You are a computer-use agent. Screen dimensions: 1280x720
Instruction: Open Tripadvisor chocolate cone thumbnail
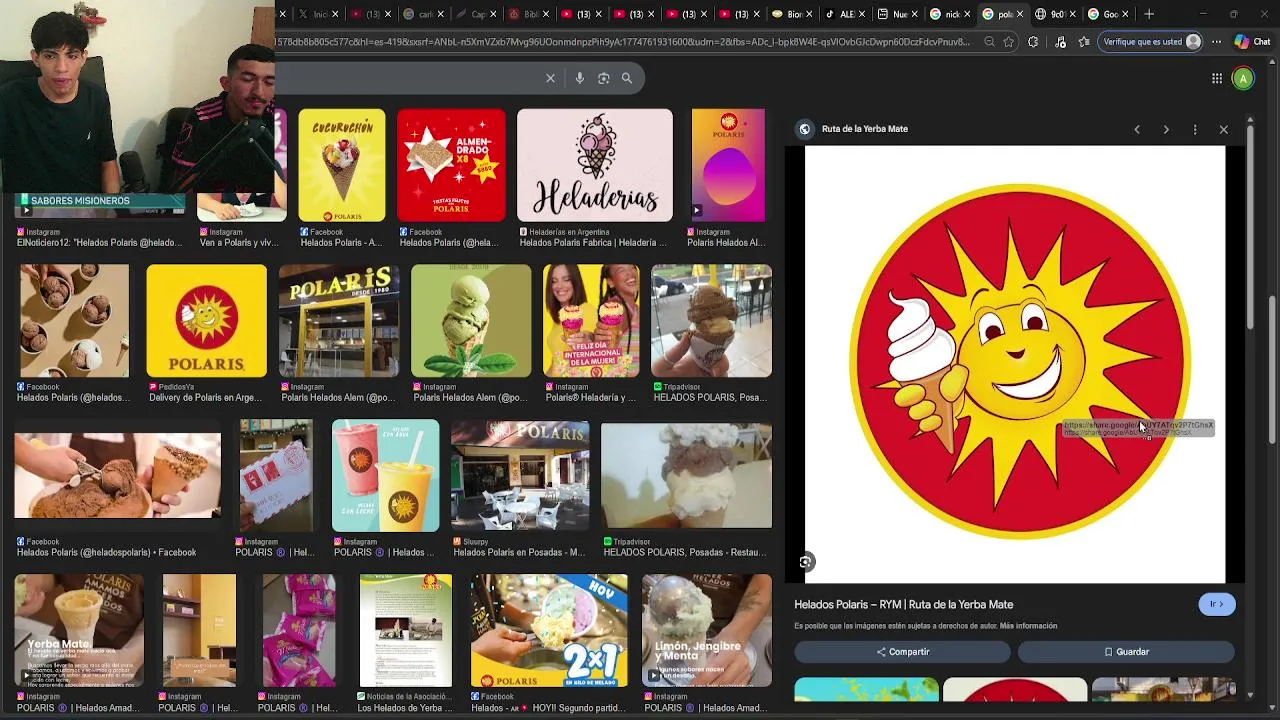pyautogui.click(x=711, y=320)
